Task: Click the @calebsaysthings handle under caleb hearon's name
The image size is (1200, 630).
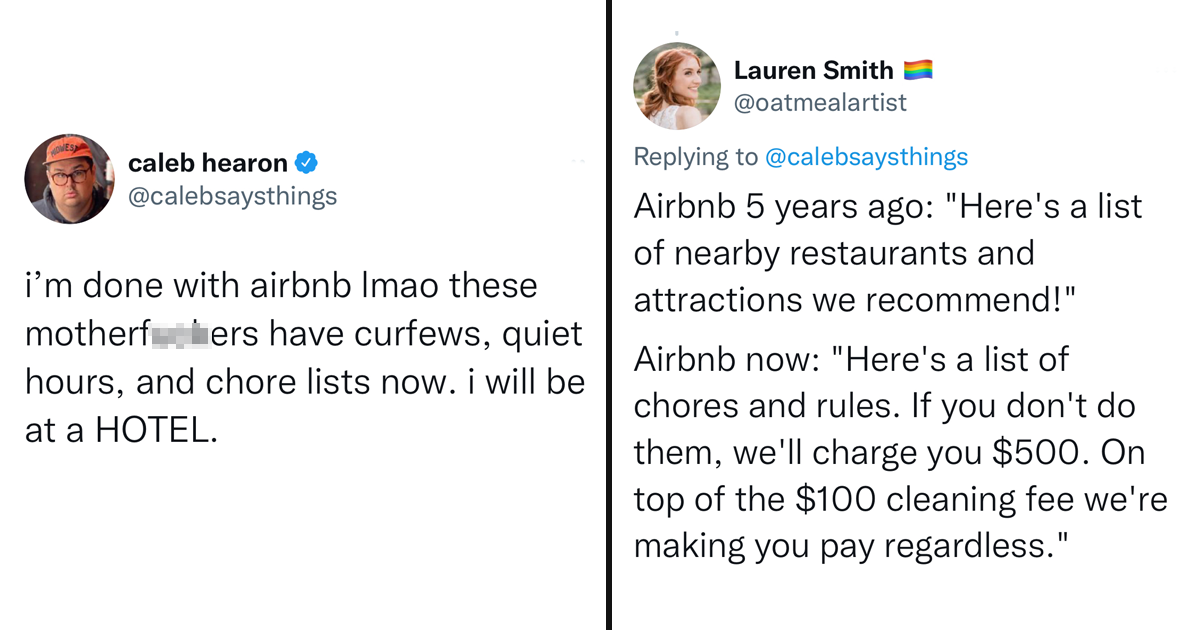Action: (233, 195)
